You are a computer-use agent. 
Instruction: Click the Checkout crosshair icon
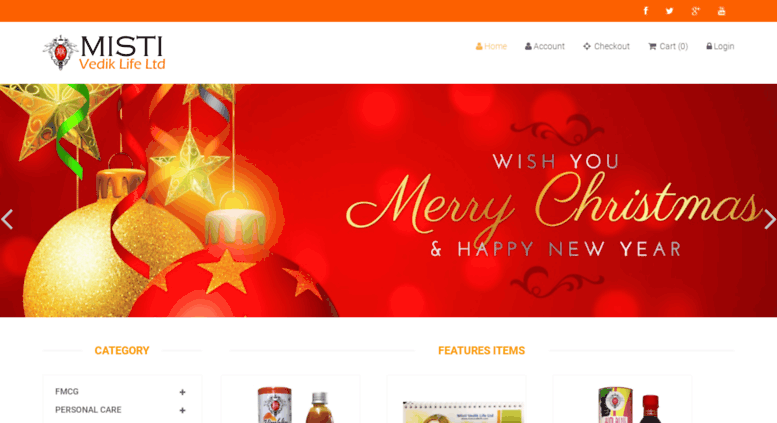pos(587,46)
